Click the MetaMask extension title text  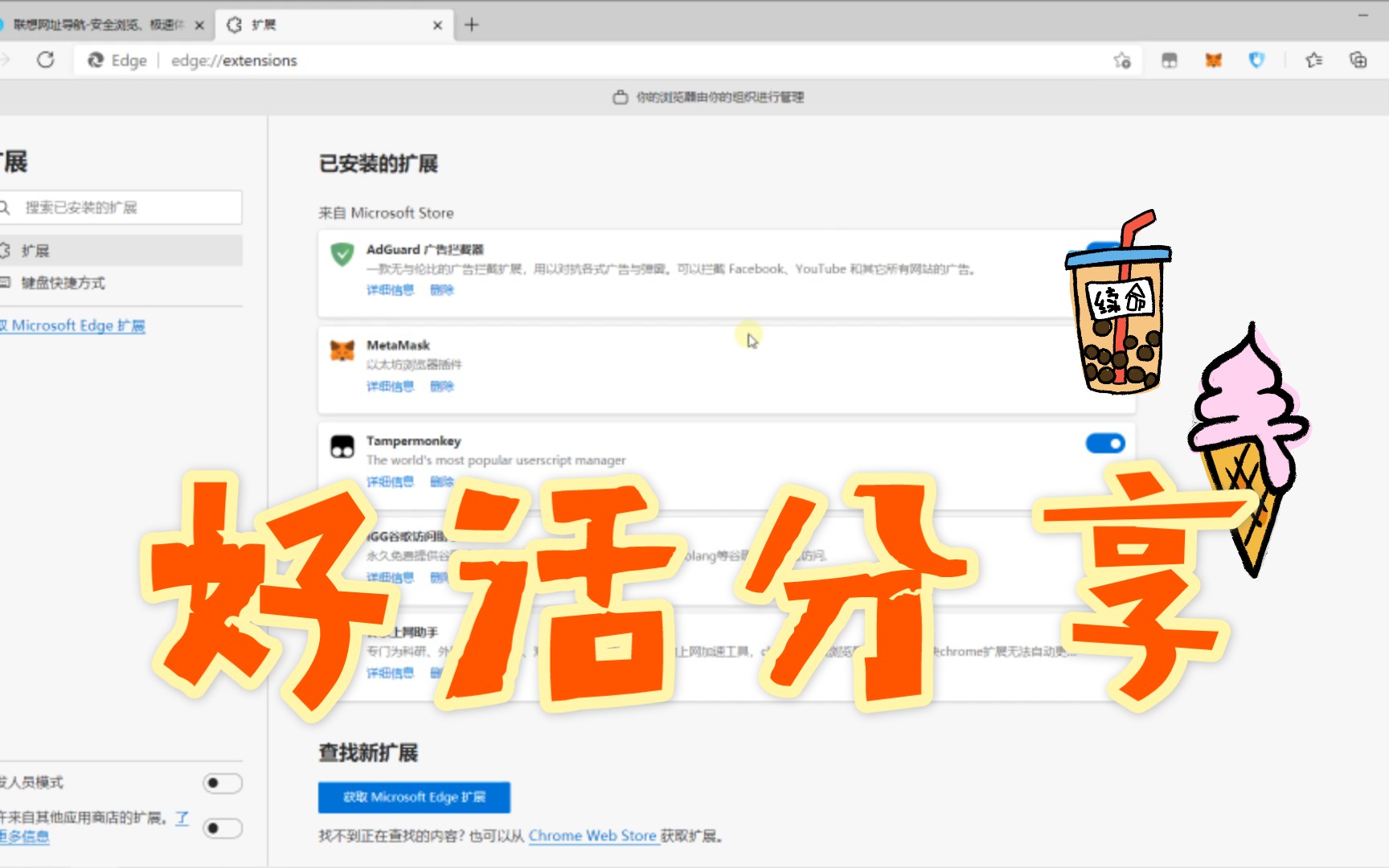[398, 346]
